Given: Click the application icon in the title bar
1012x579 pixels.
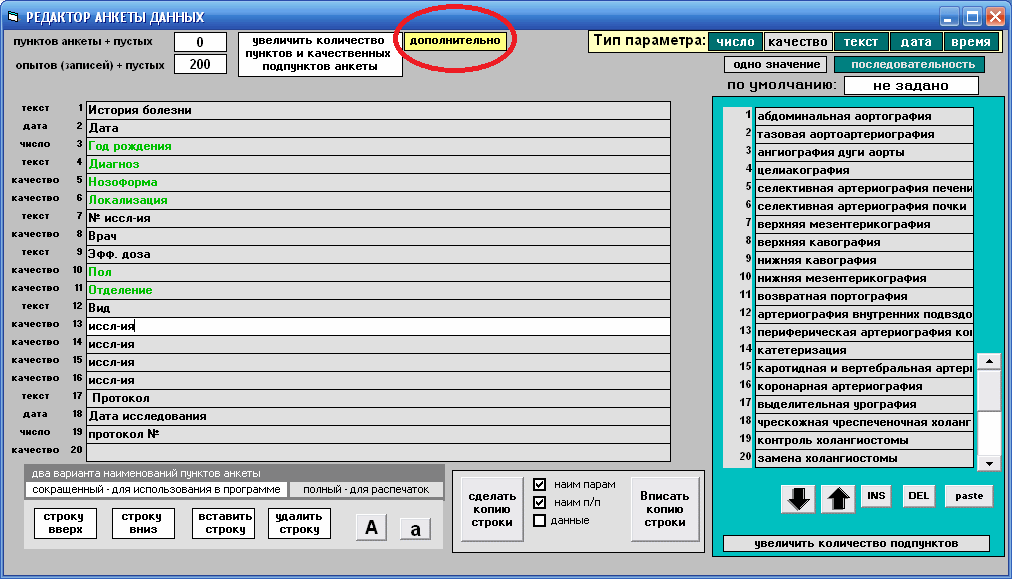Looking at the screenshot, I should click(x=13, y=17).
